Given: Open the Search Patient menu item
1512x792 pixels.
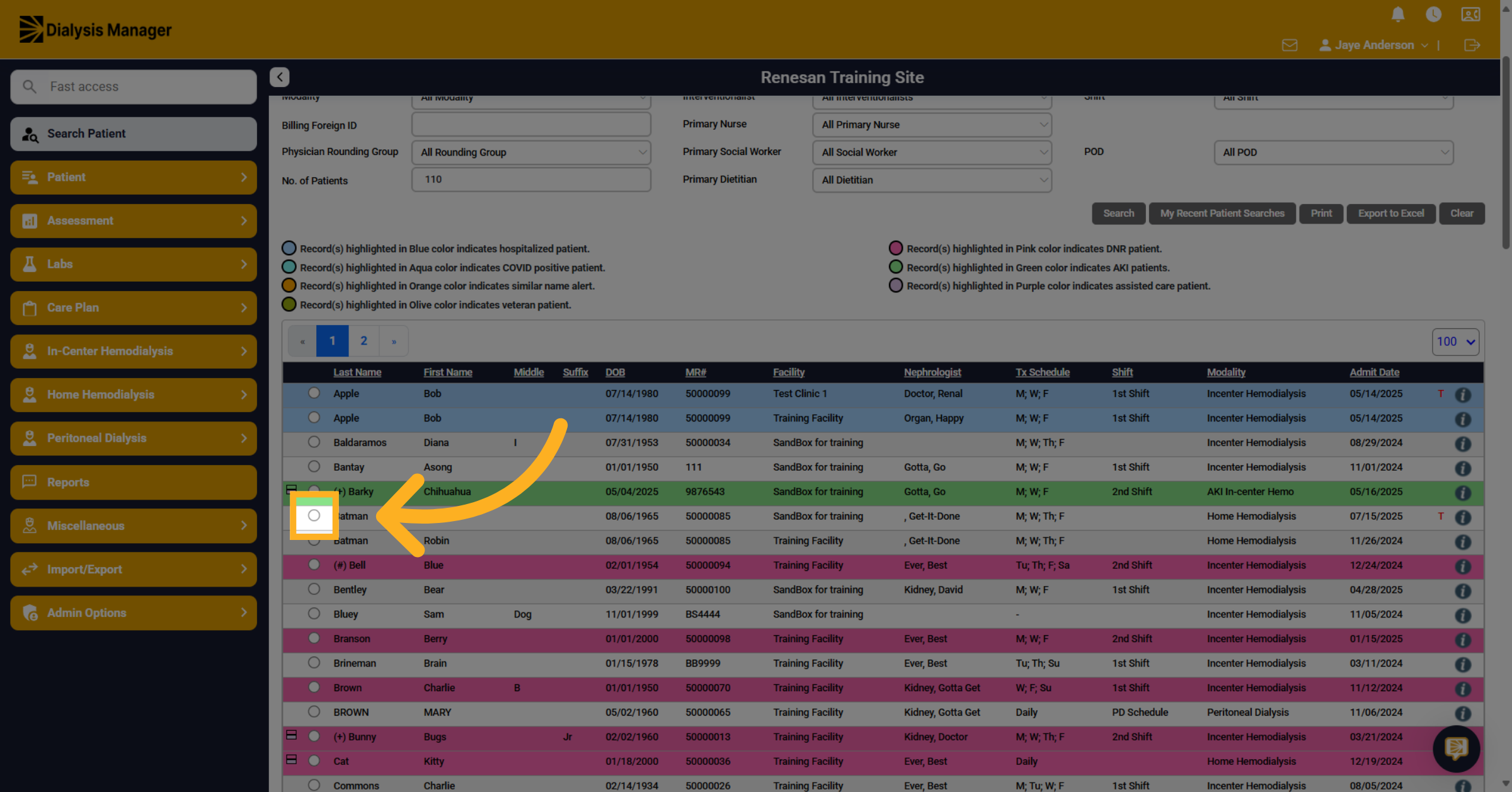Looking at the screenshot, I should tap(134, 134).
